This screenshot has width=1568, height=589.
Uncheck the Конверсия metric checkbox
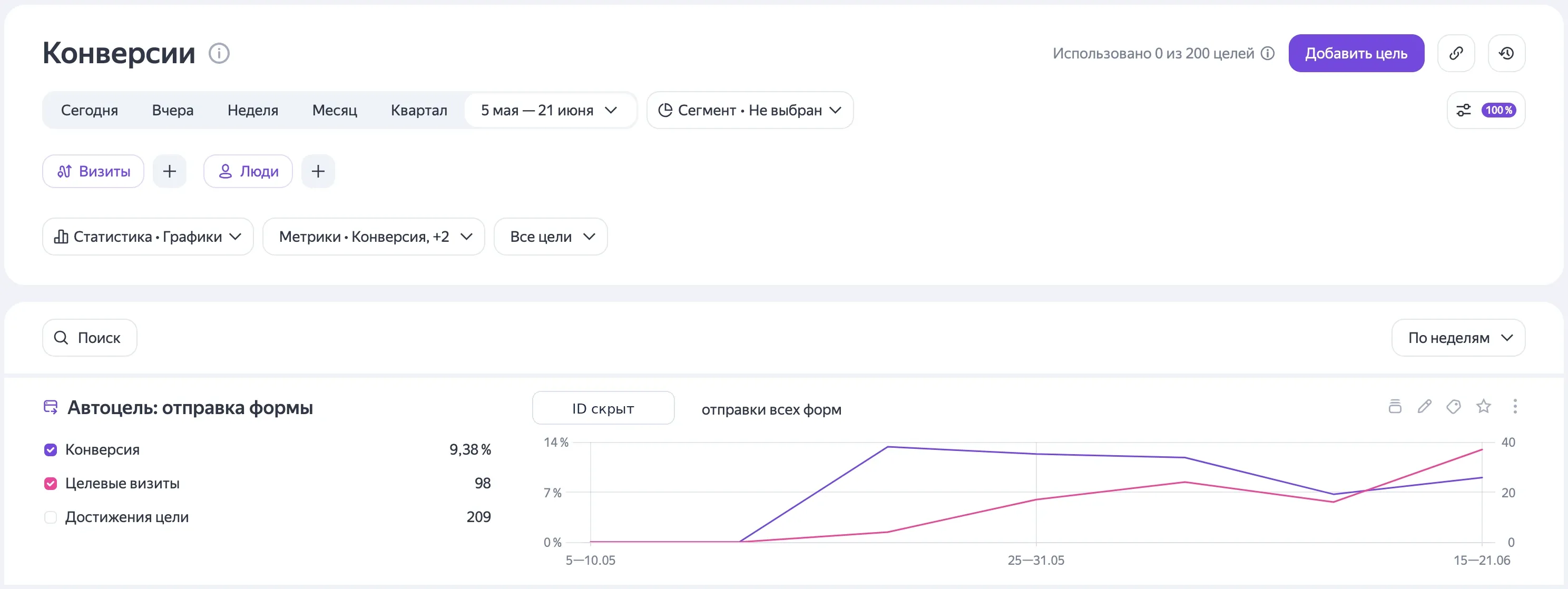[x=51, y=450]
